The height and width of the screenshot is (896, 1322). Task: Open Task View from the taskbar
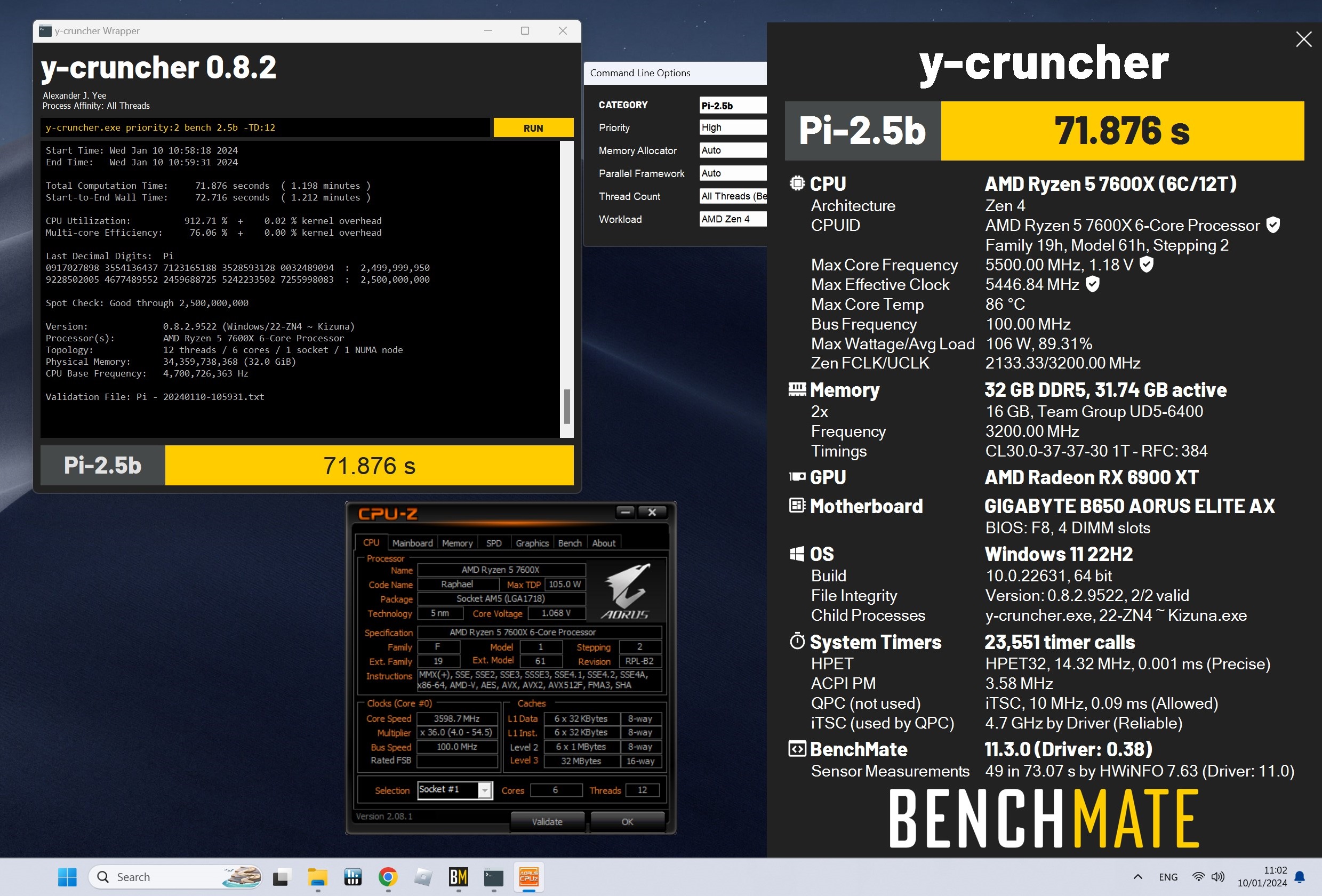281,877
